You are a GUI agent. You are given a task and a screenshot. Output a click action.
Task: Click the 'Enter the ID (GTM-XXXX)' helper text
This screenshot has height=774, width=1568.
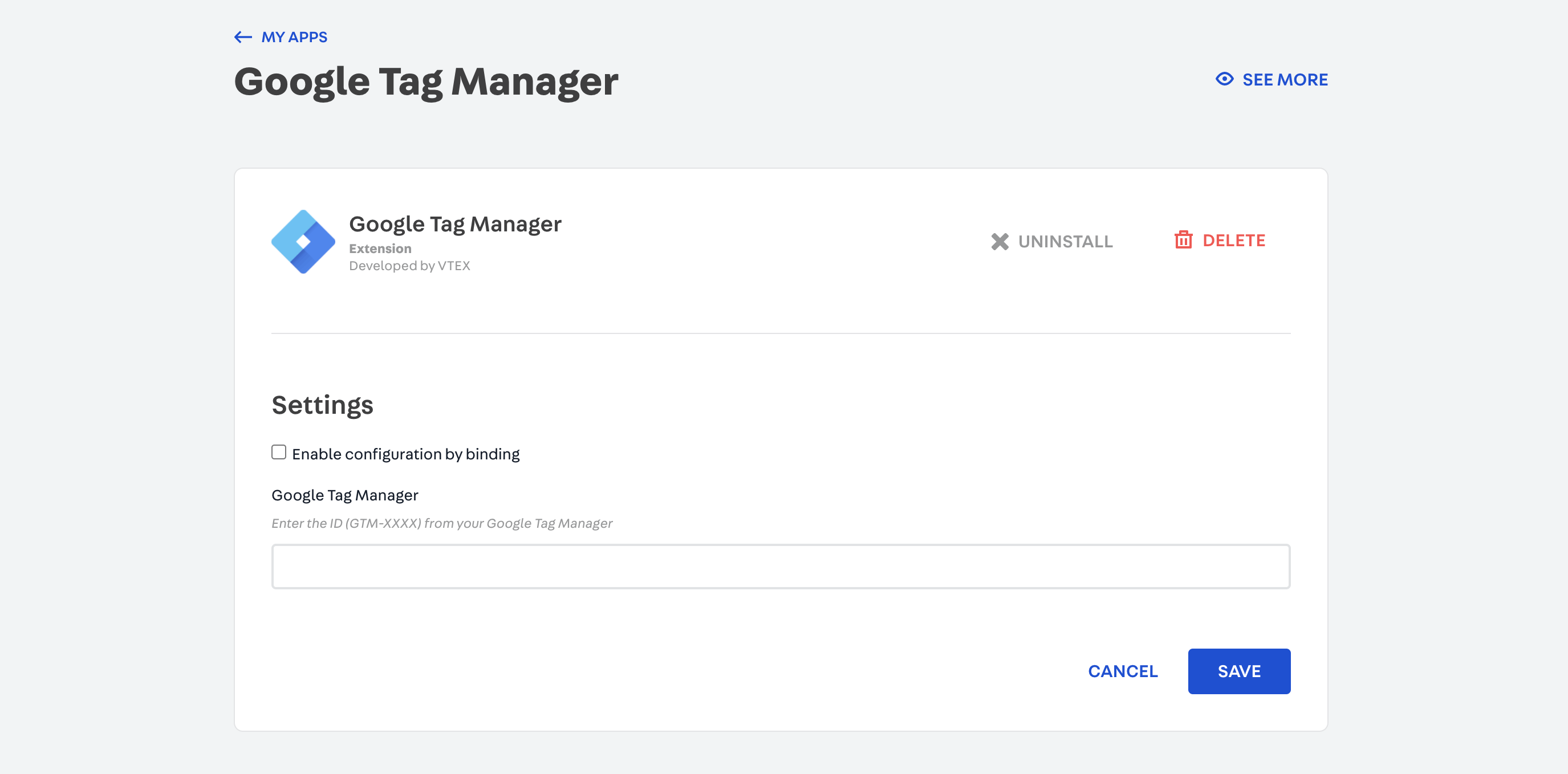(441, 523)
